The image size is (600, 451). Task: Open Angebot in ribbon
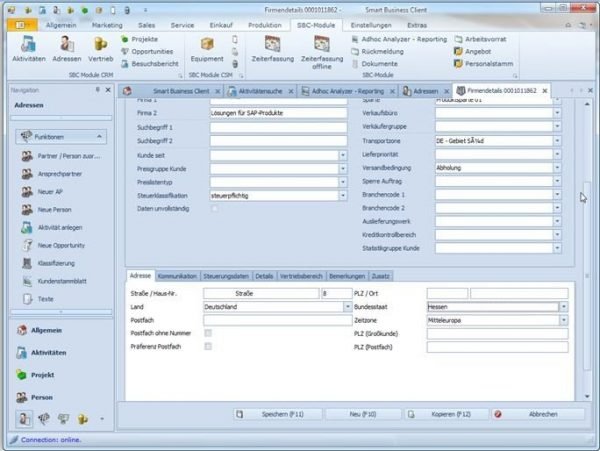click(473, 51)
